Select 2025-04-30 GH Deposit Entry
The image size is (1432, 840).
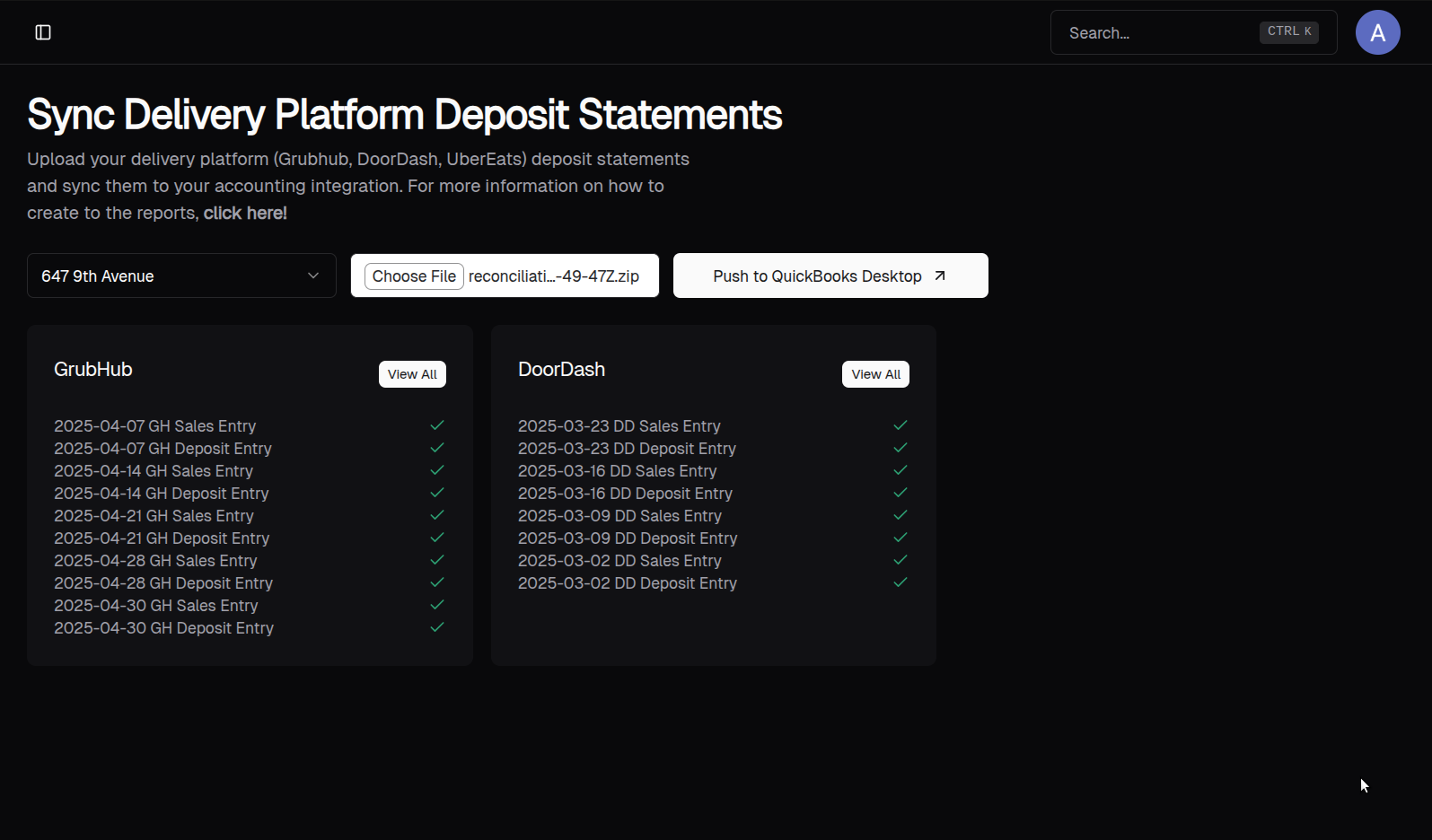(x=163, y=628)
